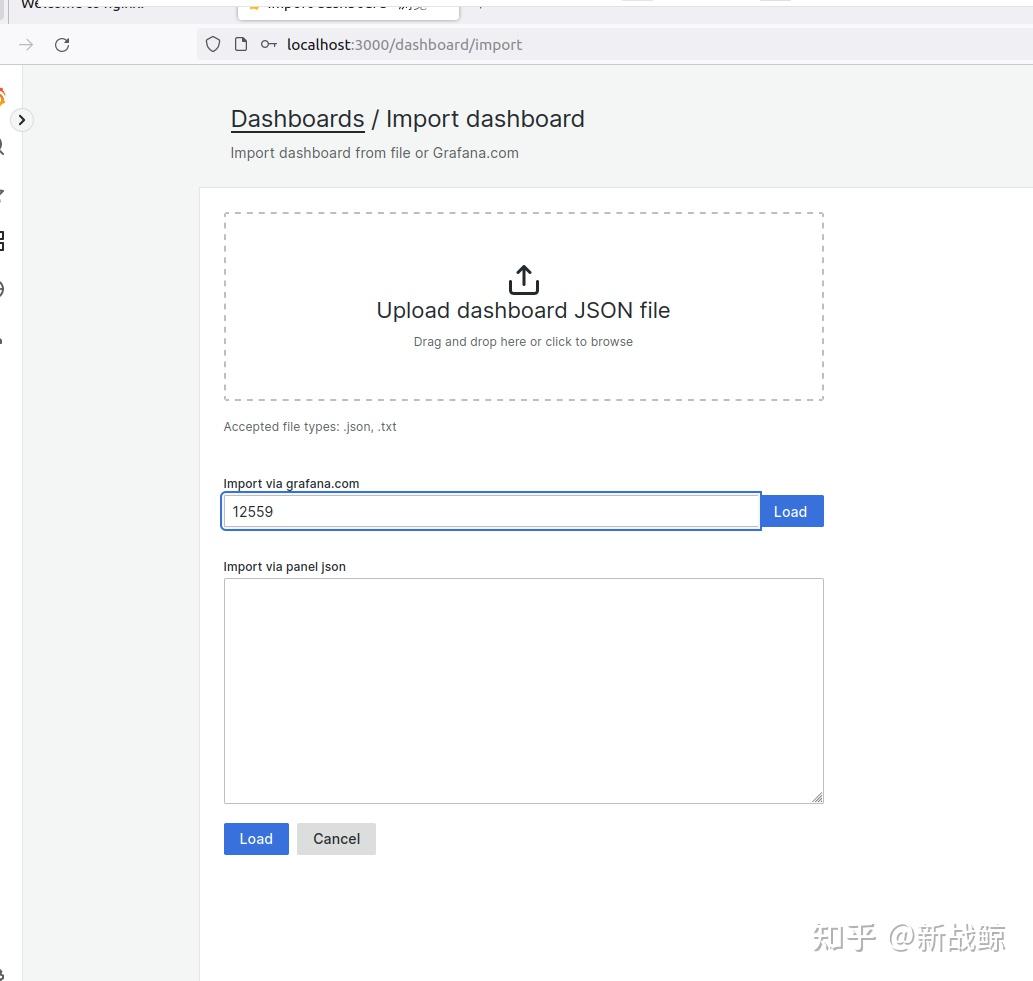Click inside the 'Import via panel json' textarea
The width and height of the screenshot is (1033, 981).
[523, 690]
